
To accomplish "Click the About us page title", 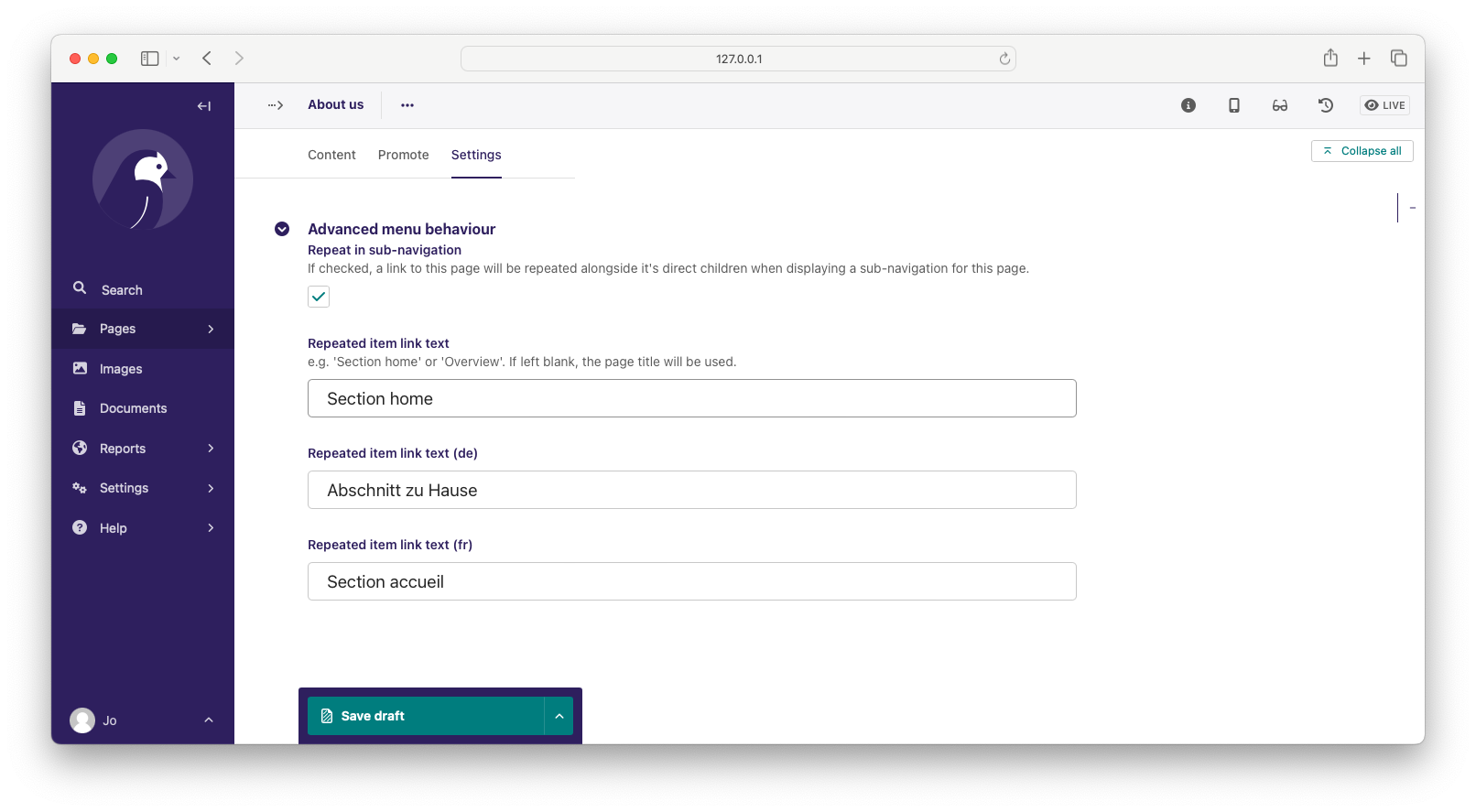I will click(x=336, y=104).
